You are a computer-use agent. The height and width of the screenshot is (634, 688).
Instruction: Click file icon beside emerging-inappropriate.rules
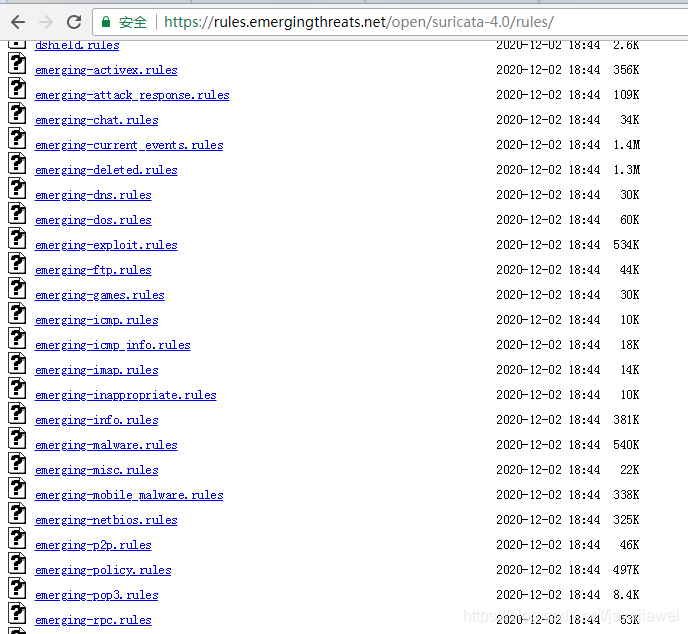[x=17, y=388]
